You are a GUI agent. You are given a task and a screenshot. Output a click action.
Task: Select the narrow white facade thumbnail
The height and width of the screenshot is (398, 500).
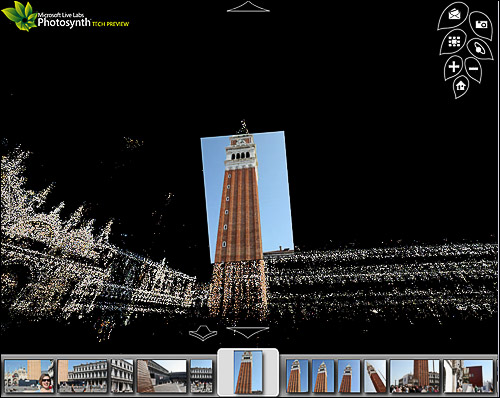(x=122, y=376)
